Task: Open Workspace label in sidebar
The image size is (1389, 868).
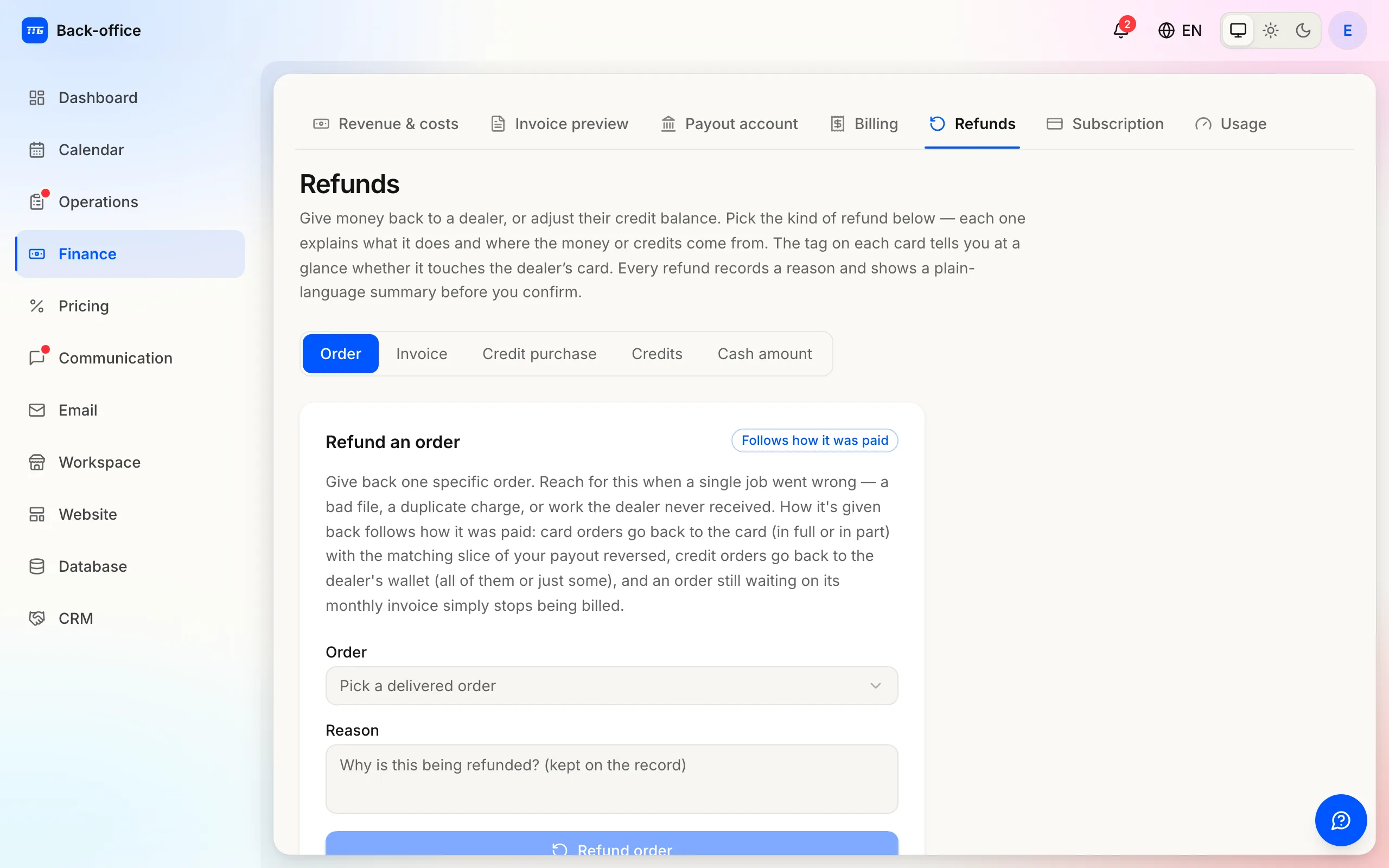Action: coord(99,462)
